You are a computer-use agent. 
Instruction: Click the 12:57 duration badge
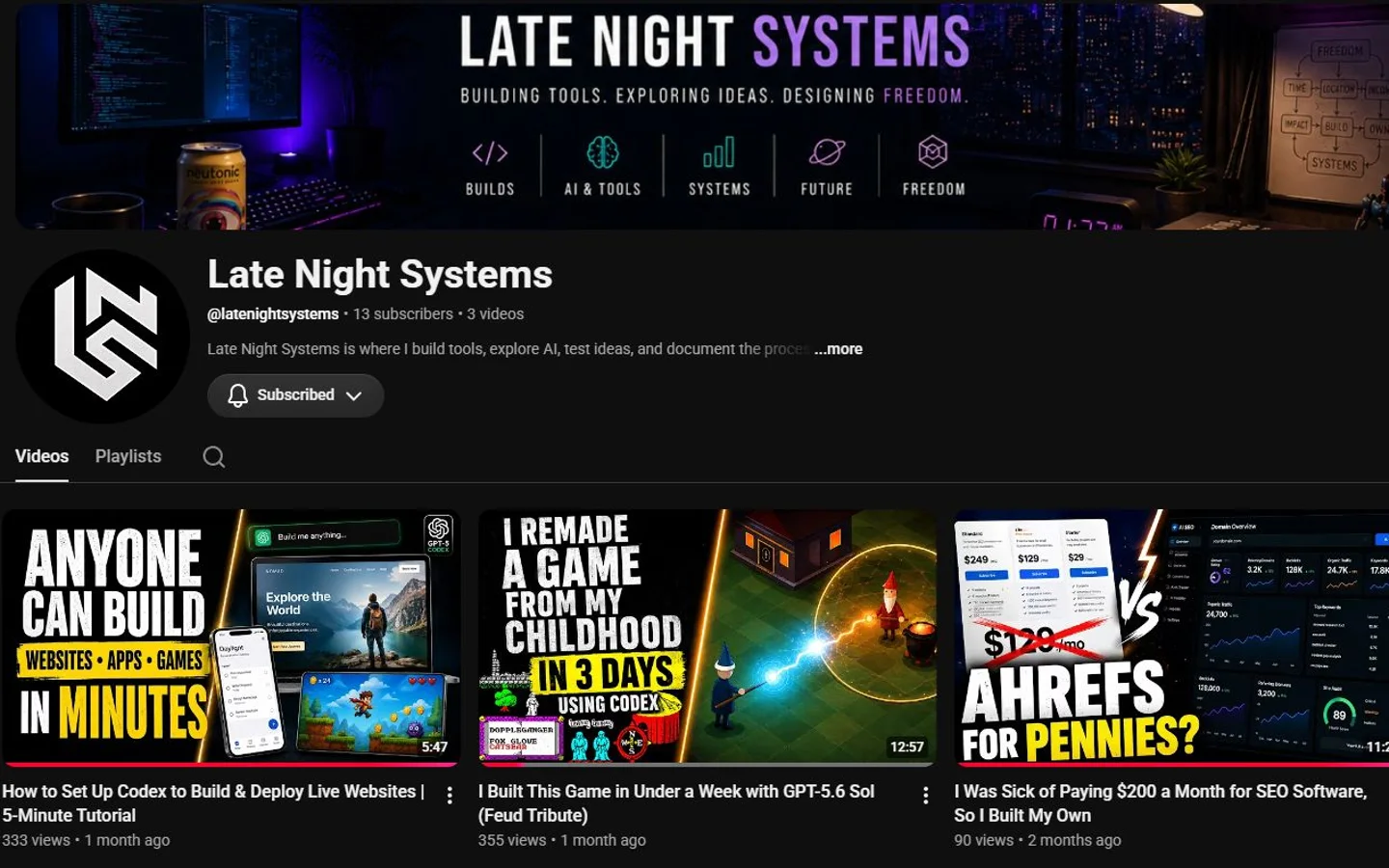coord(907,746)
